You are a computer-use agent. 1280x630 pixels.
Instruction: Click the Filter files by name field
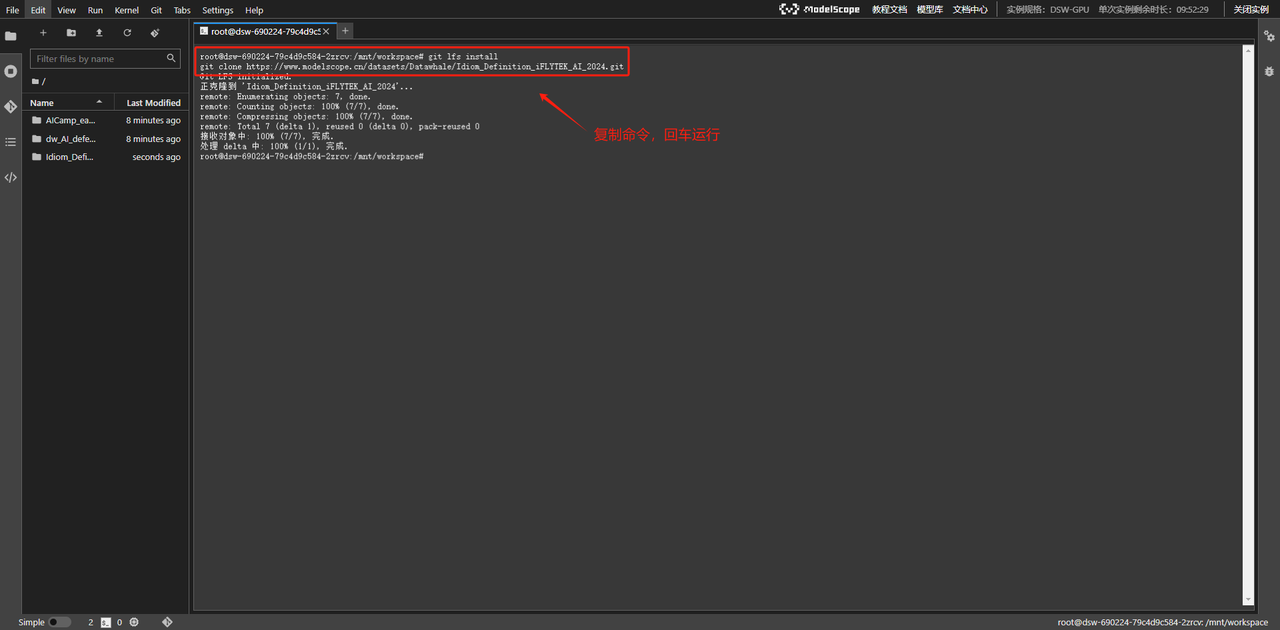coord(98,59)
